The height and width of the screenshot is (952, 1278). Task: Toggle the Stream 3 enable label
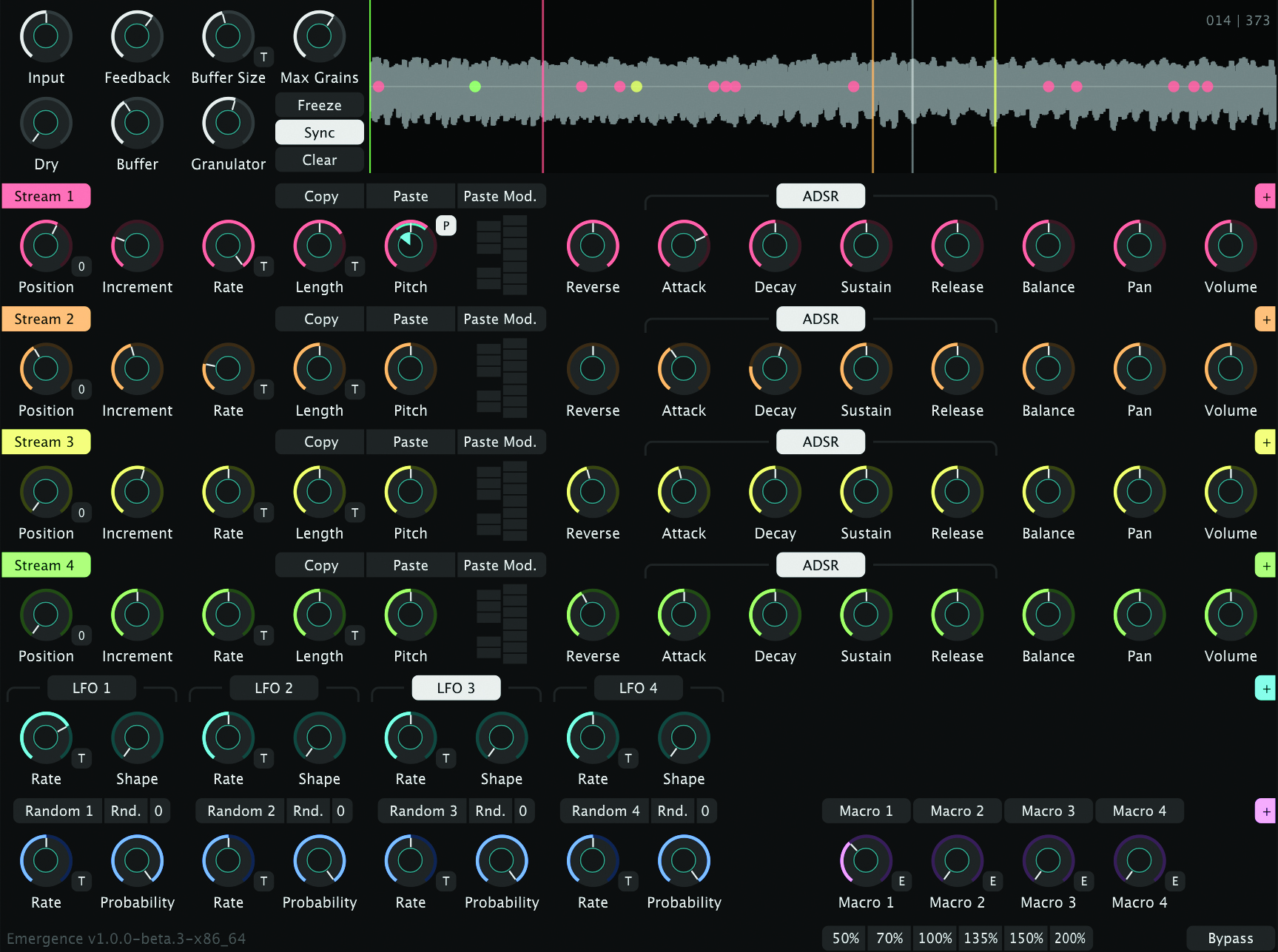tap(45, 442)
